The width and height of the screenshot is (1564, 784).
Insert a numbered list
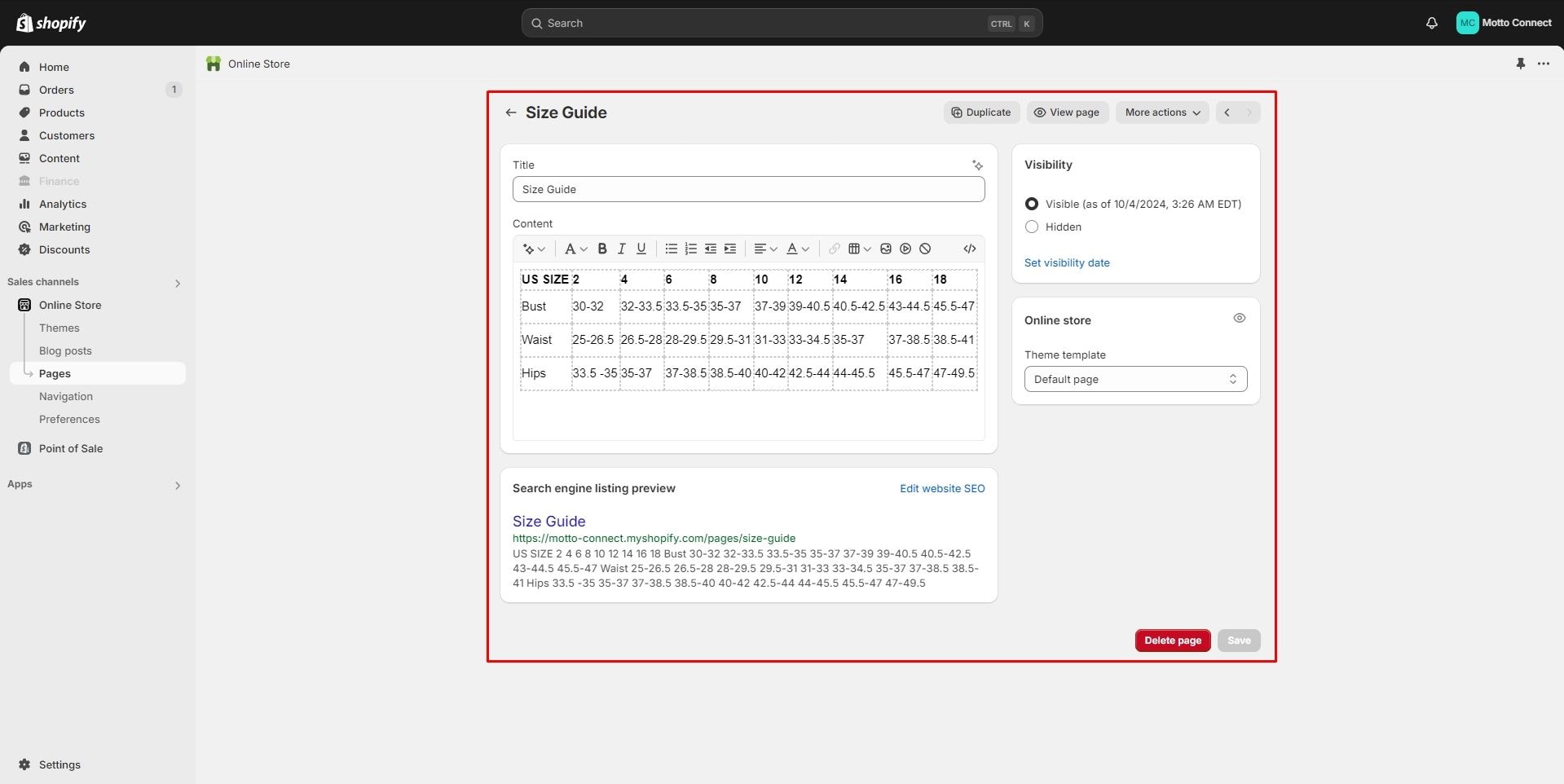click(x=690, y=249)
